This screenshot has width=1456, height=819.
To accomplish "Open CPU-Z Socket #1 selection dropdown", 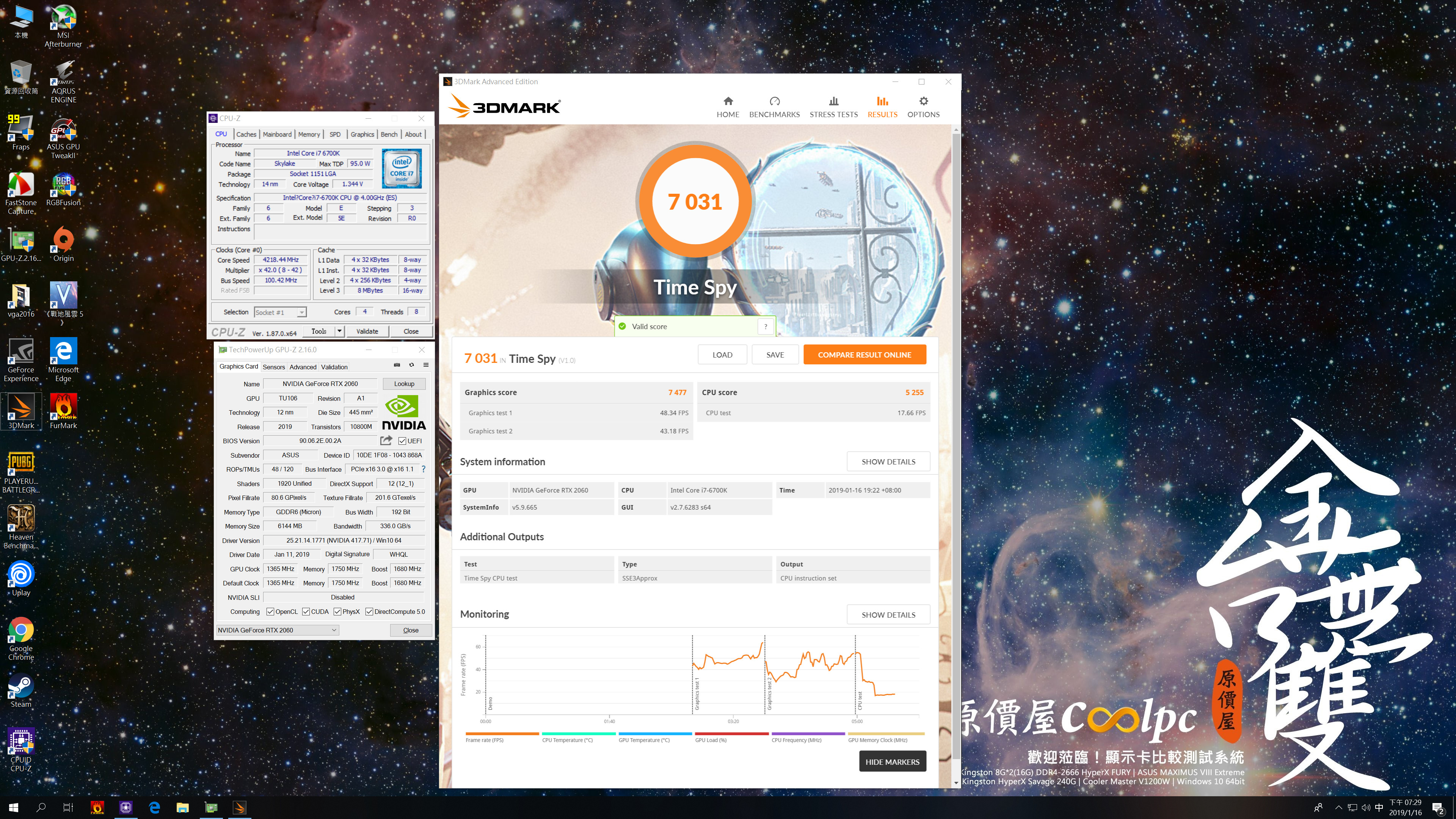I will tap(280, 312).
